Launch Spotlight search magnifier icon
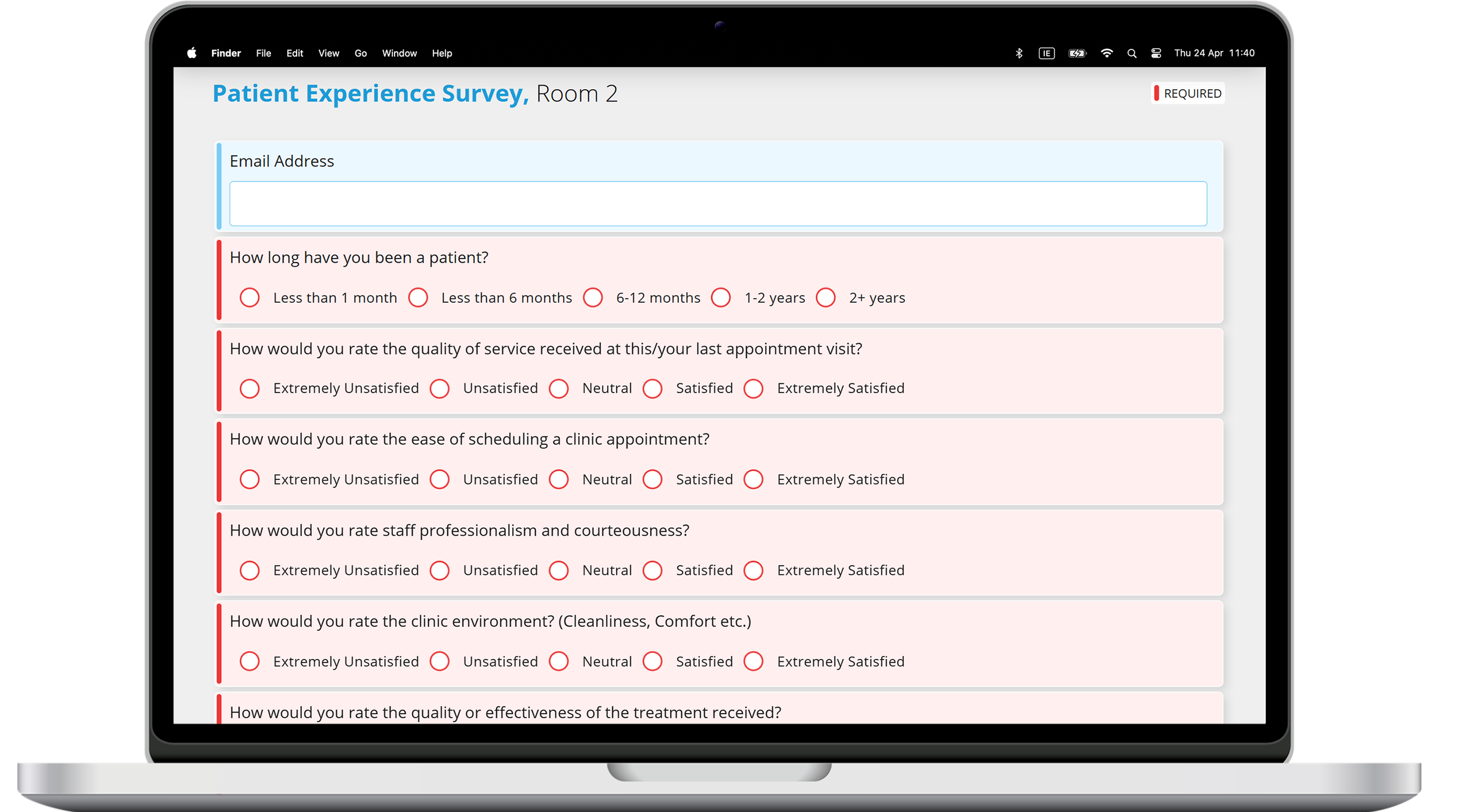Viewport: 1457px width, 812px height. click(1132, 53)
